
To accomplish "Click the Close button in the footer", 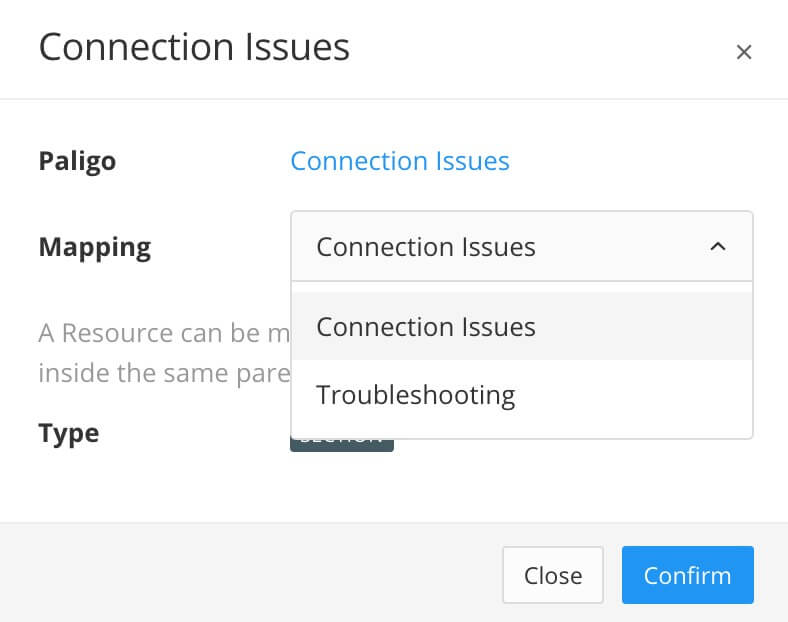I will click(x=552, y=575).
